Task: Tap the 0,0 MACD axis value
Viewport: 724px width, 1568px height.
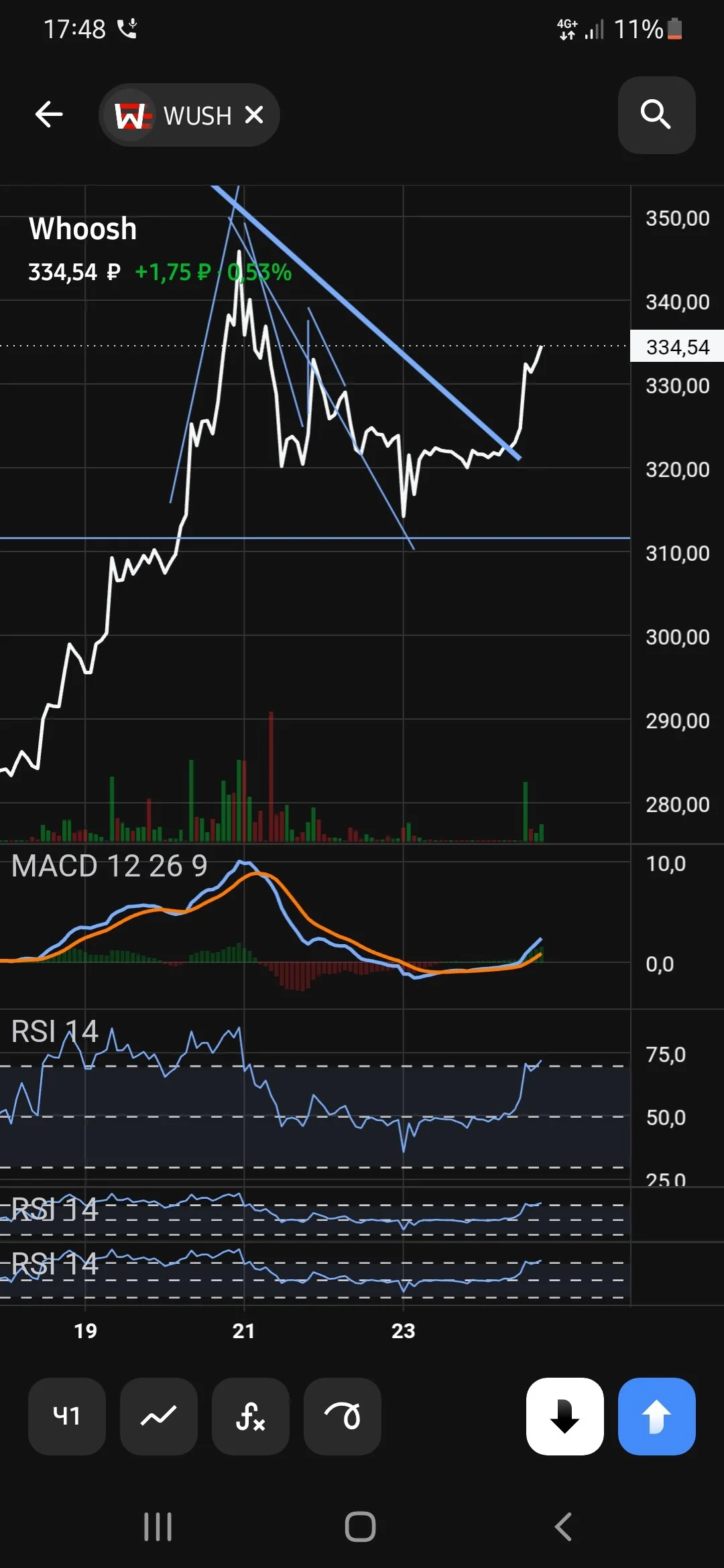Action: (x=660, y=964)
